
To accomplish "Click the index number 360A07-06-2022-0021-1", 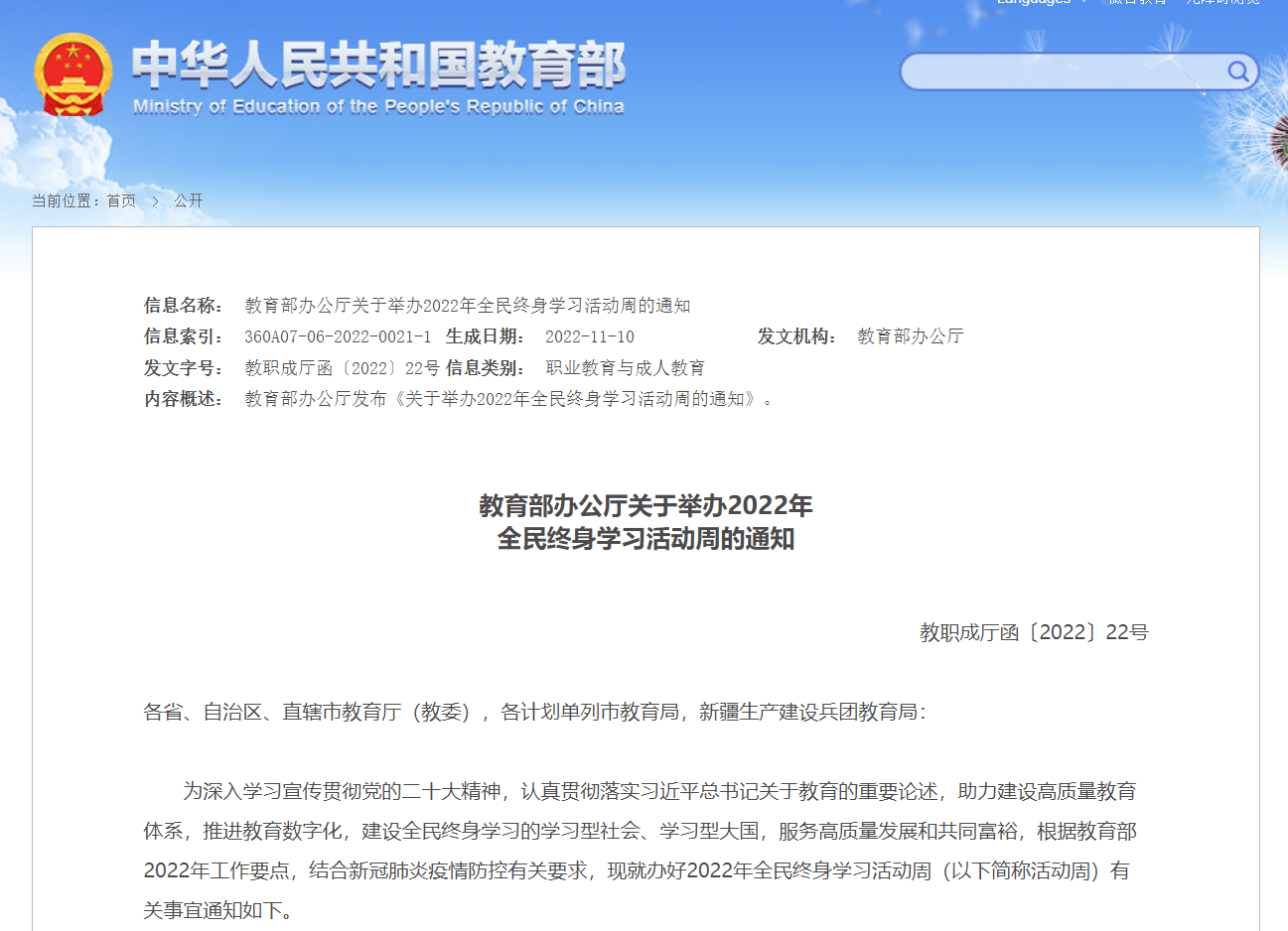I will (338, 336).
